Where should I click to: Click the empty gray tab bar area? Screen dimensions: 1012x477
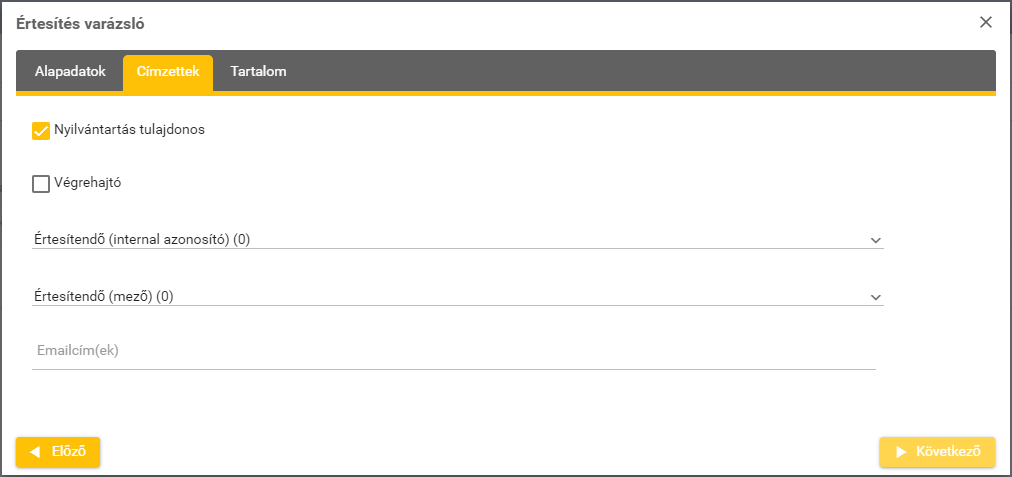640,72
